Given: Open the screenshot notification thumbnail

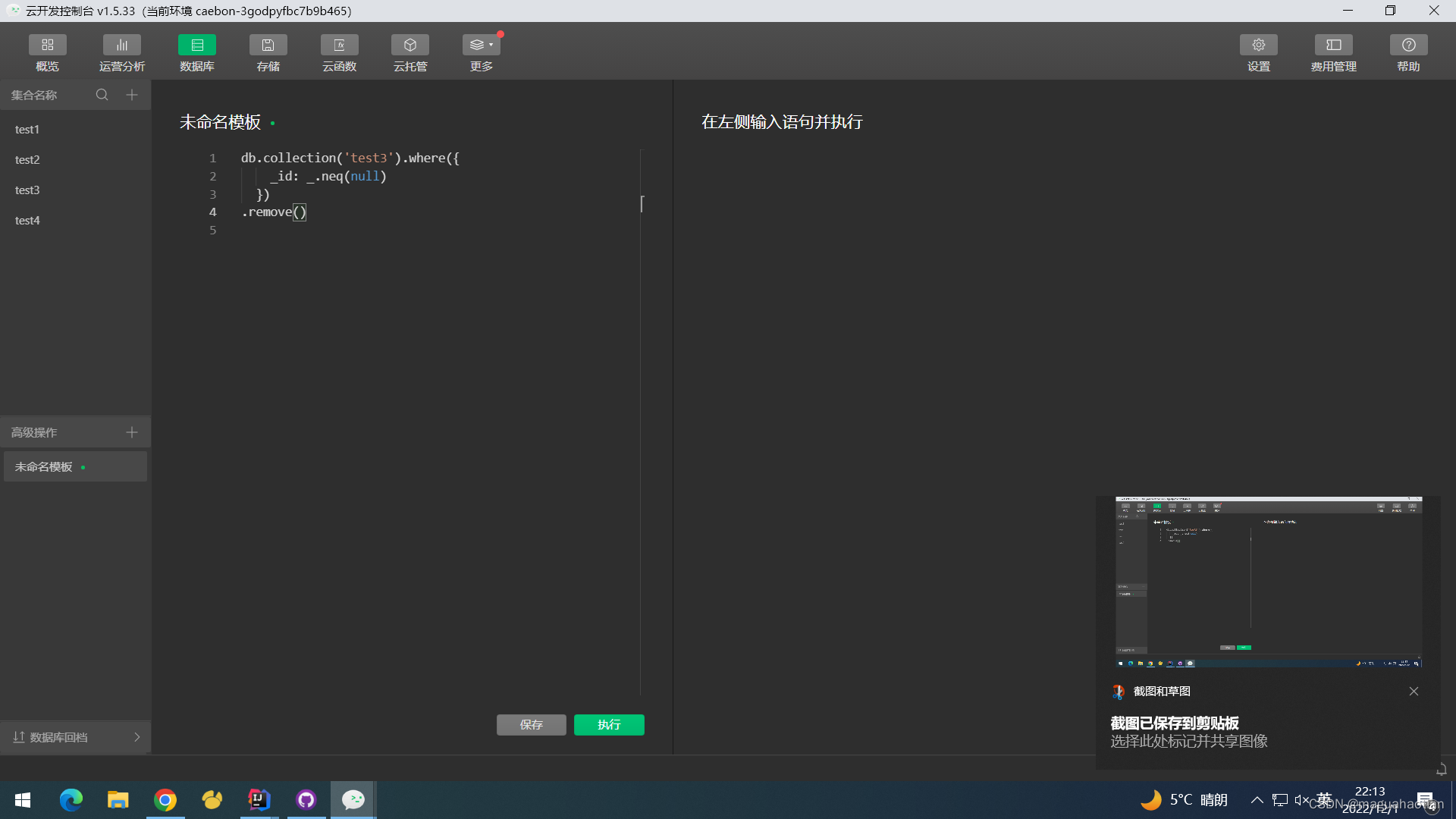Looking at the screenshot, I should click(1268, 582).
